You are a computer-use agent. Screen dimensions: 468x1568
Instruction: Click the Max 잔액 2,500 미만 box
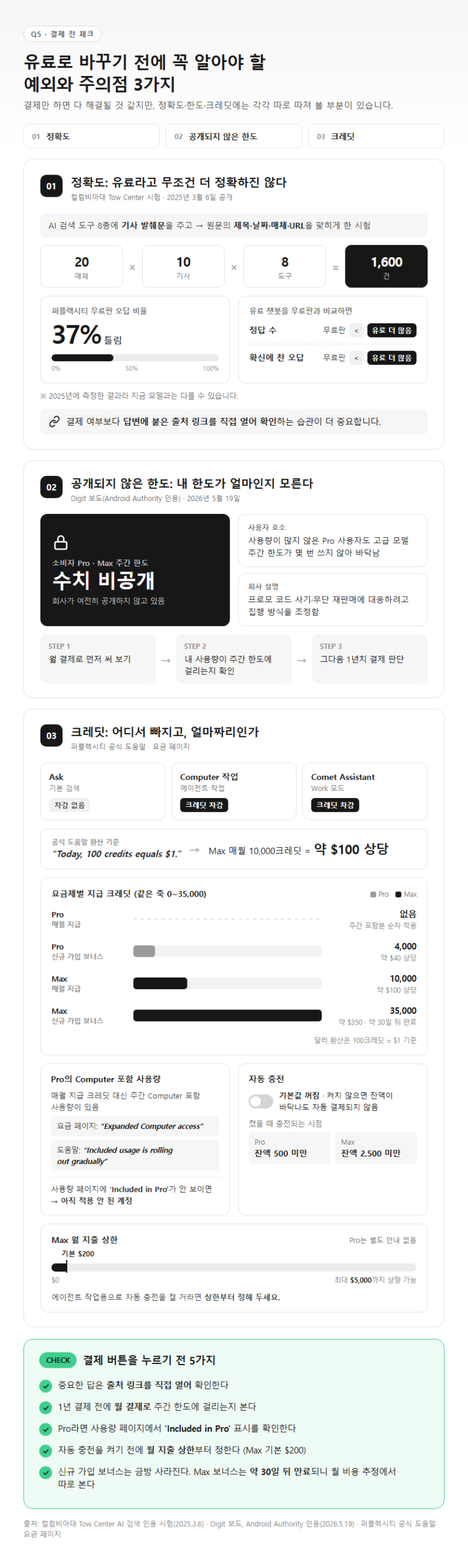(x=376, y=1147)
